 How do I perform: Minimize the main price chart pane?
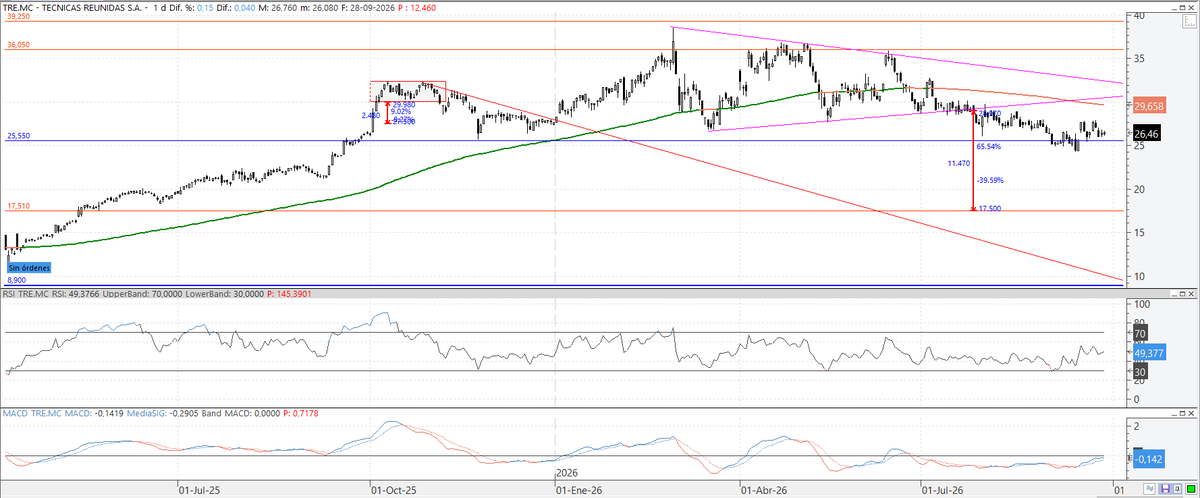[1174, 8]
